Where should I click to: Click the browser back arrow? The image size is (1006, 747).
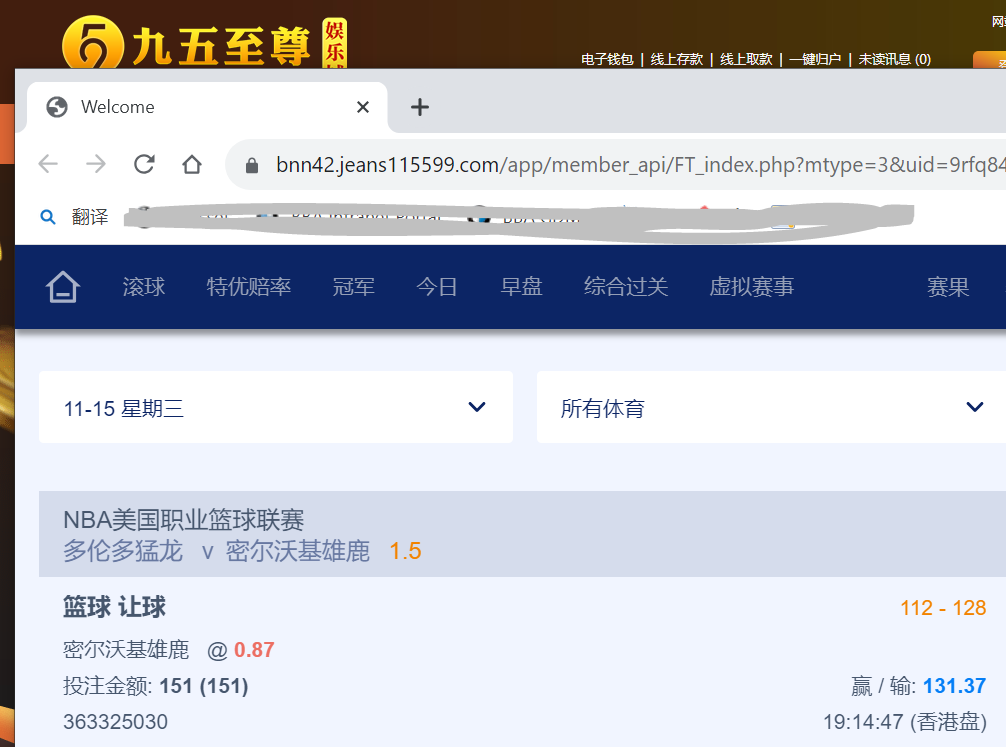48,164
